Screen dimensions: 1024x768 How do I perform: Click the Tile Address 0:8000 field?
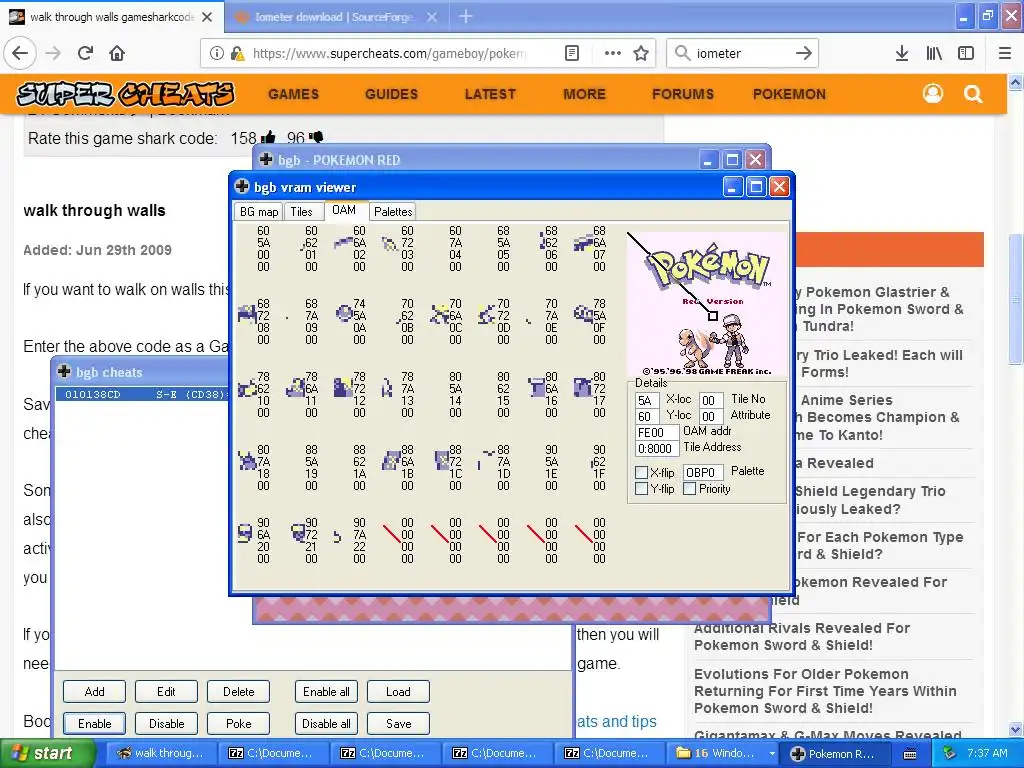pyautogui.click(x=656, y=449)
